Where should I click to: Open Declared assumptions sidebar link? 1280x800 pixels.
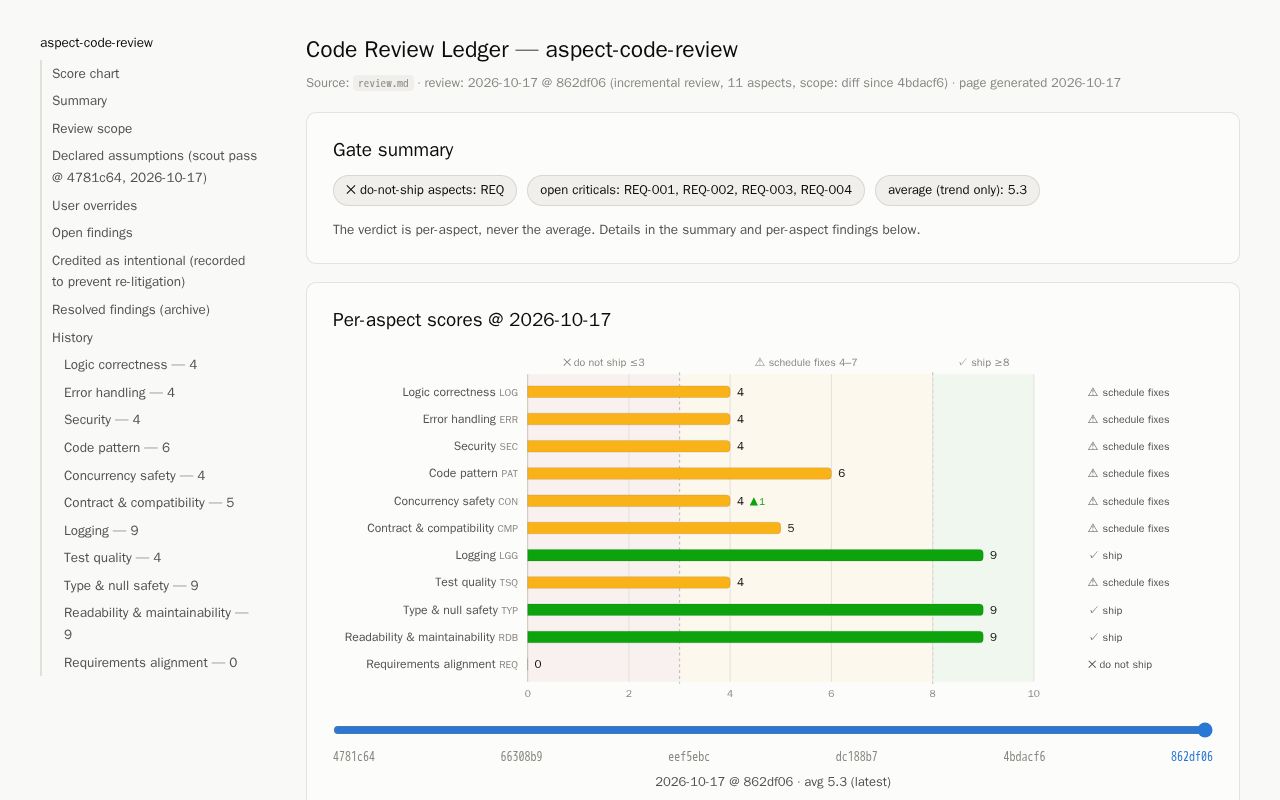[x=154, y=167]
